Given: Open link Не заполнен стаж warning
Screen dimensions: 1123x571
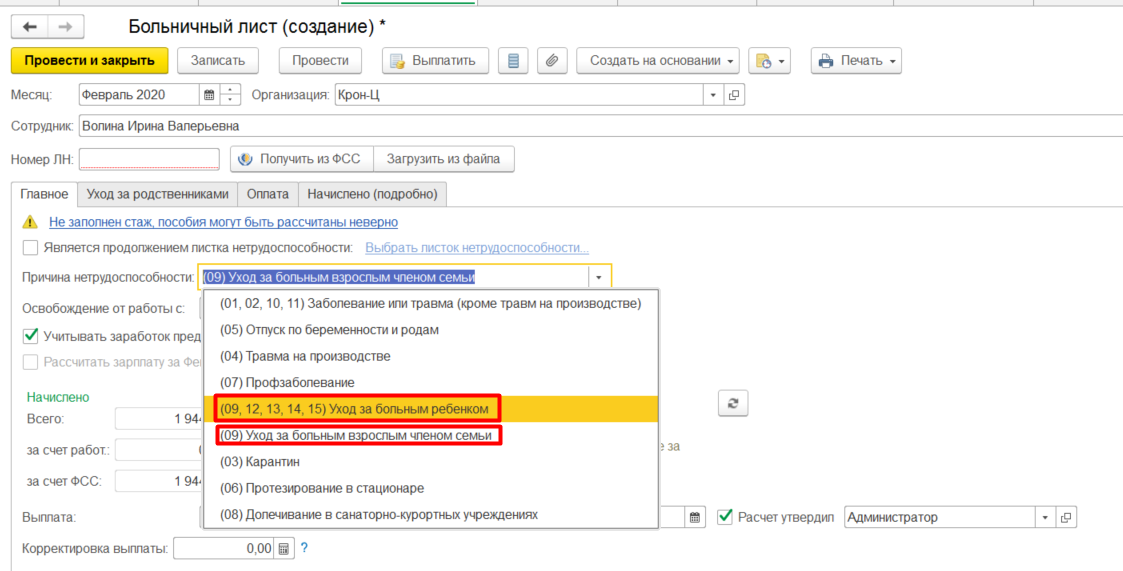Looking at the screenshot, I should click(x=223, y=222).
